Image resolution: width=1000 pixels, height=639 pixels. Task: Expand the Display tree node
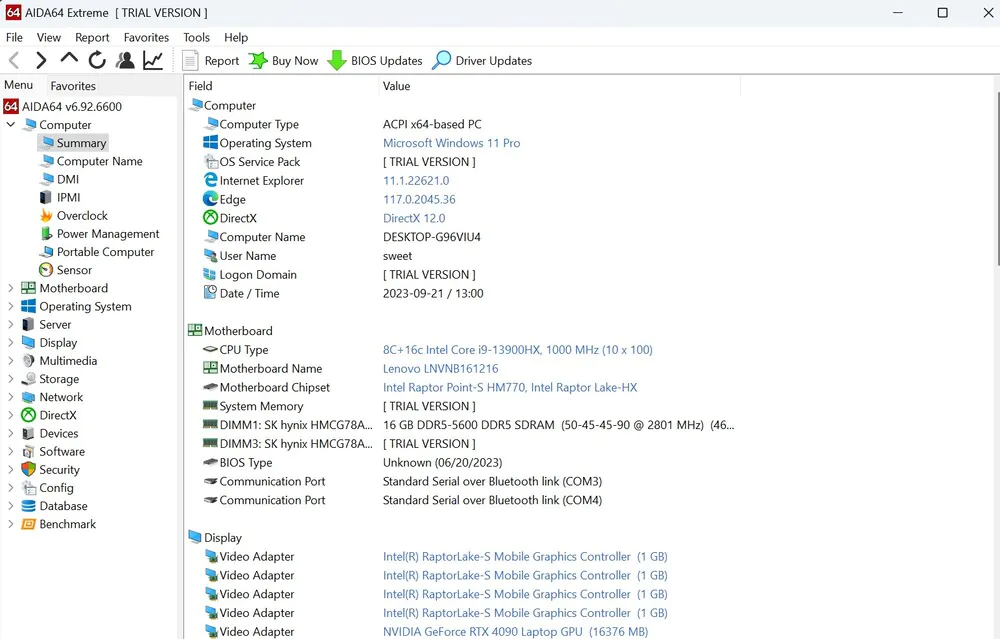[x=10, y=342]
